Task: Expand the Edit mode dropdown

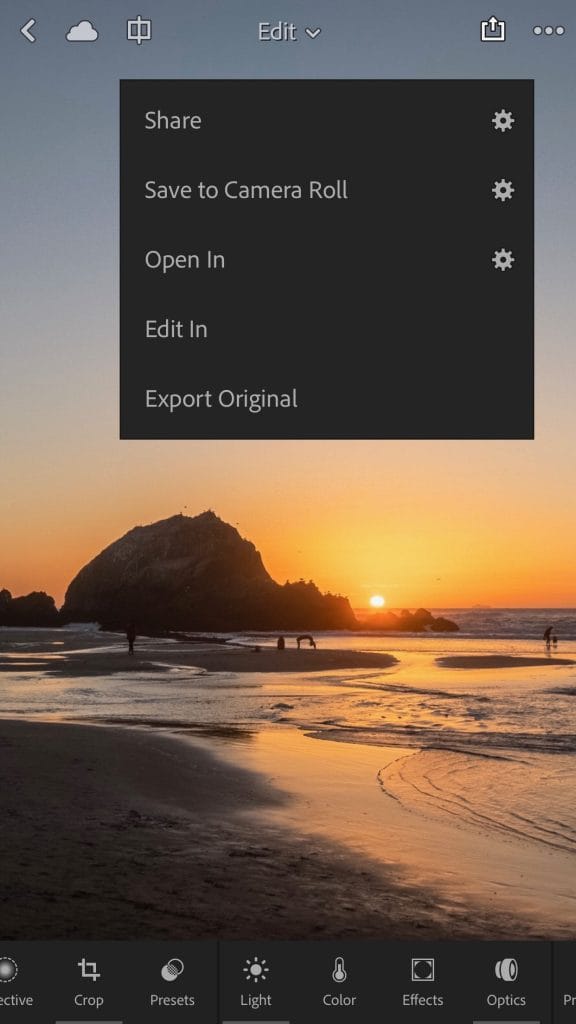Action: click(x=289, y=31)
